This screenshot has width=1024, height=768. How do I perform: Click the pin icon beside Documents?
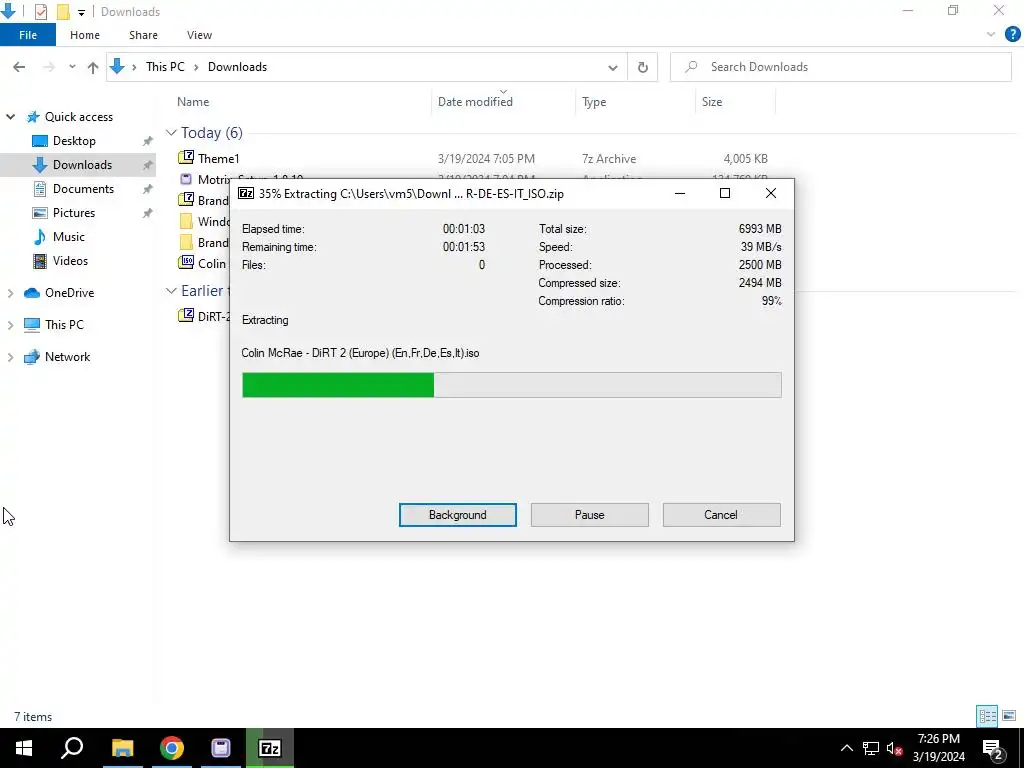(x=148, y=189)
